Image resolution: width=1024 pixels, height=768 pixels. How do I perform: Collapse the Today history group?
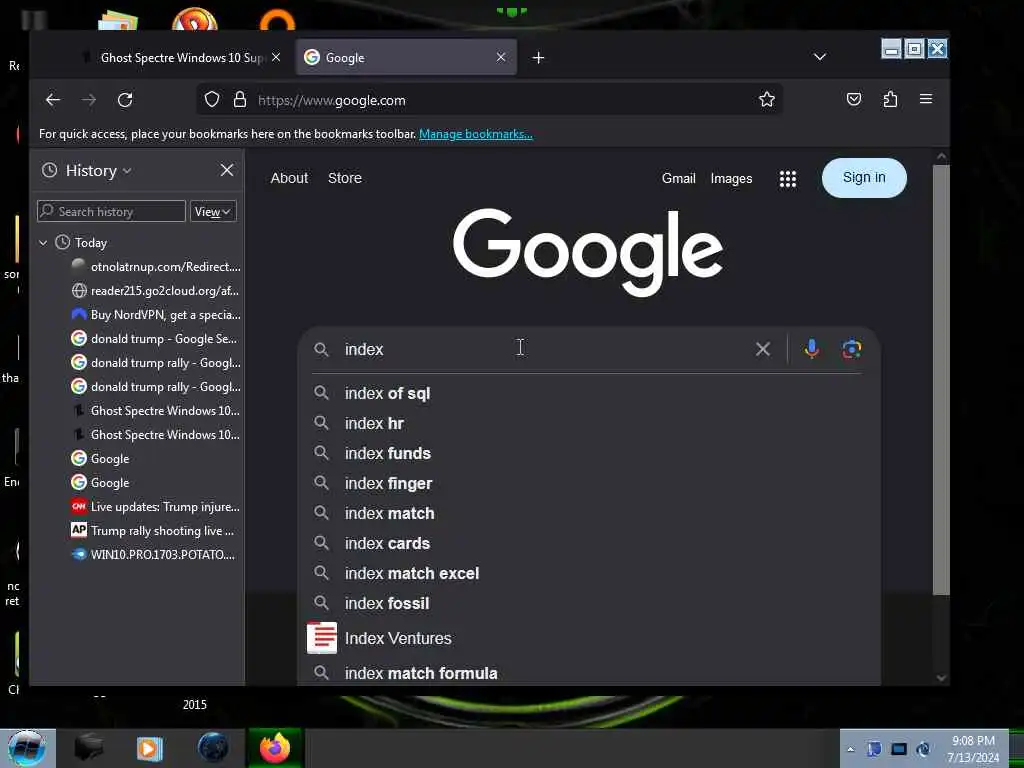click(43, 243)
